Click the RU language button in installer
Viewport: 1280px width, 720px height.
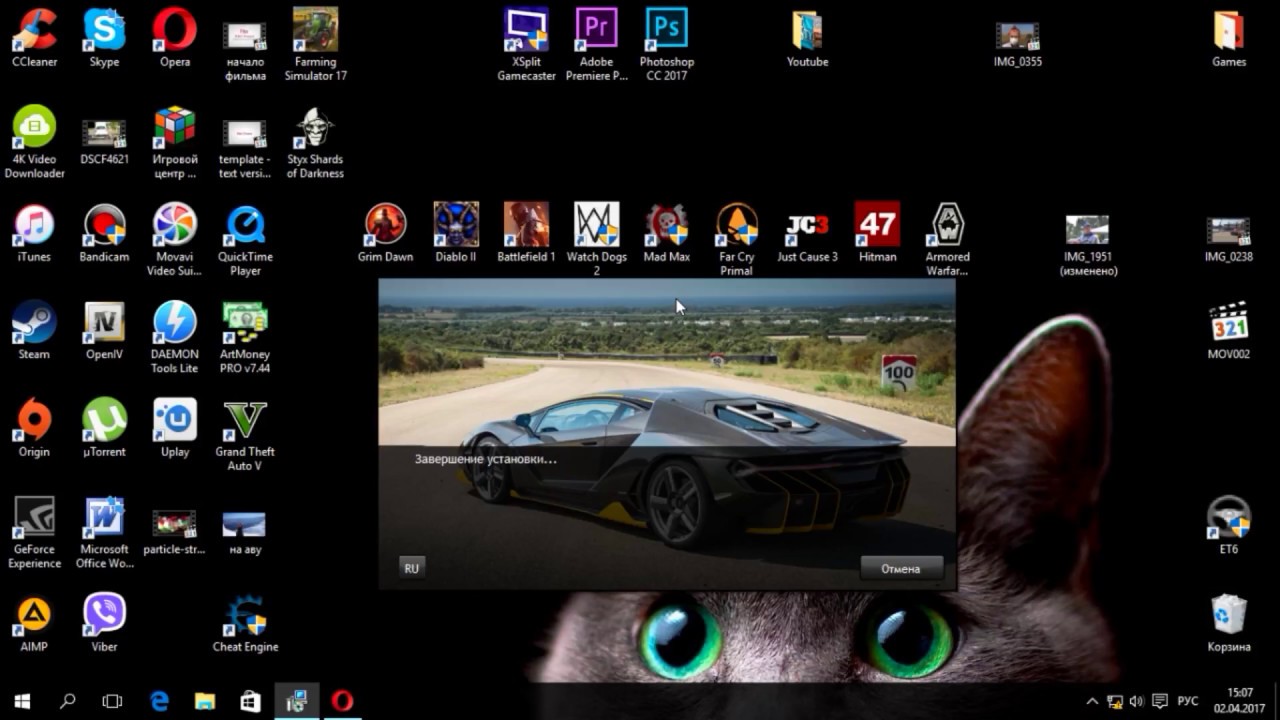coord(411,568)
